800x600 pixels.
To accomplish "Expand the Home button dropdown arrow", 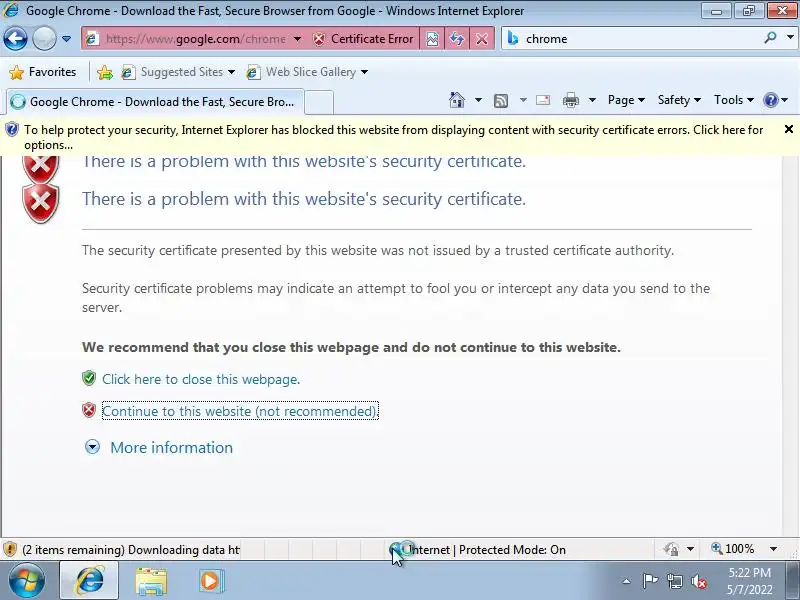I will pos(478,100).
